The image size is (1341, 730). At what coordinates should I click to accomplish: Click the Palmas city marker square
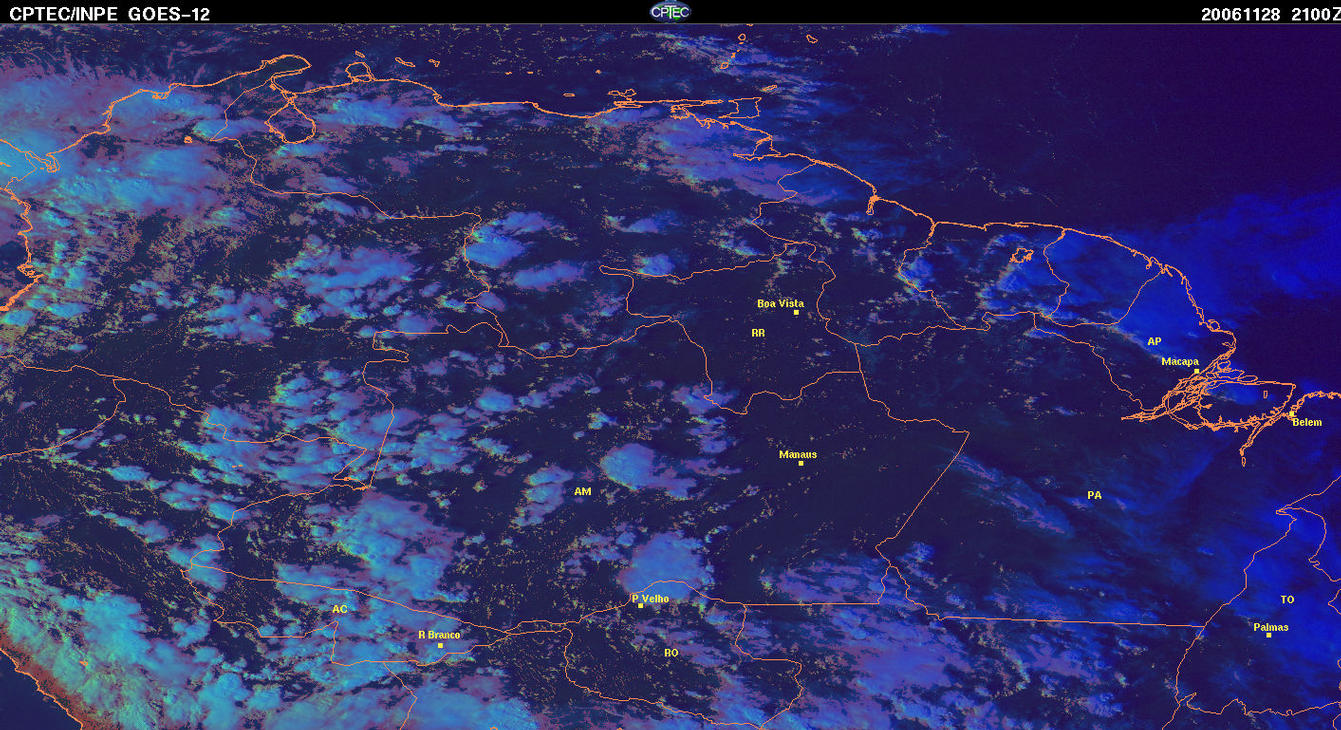tap(1268, 635)
